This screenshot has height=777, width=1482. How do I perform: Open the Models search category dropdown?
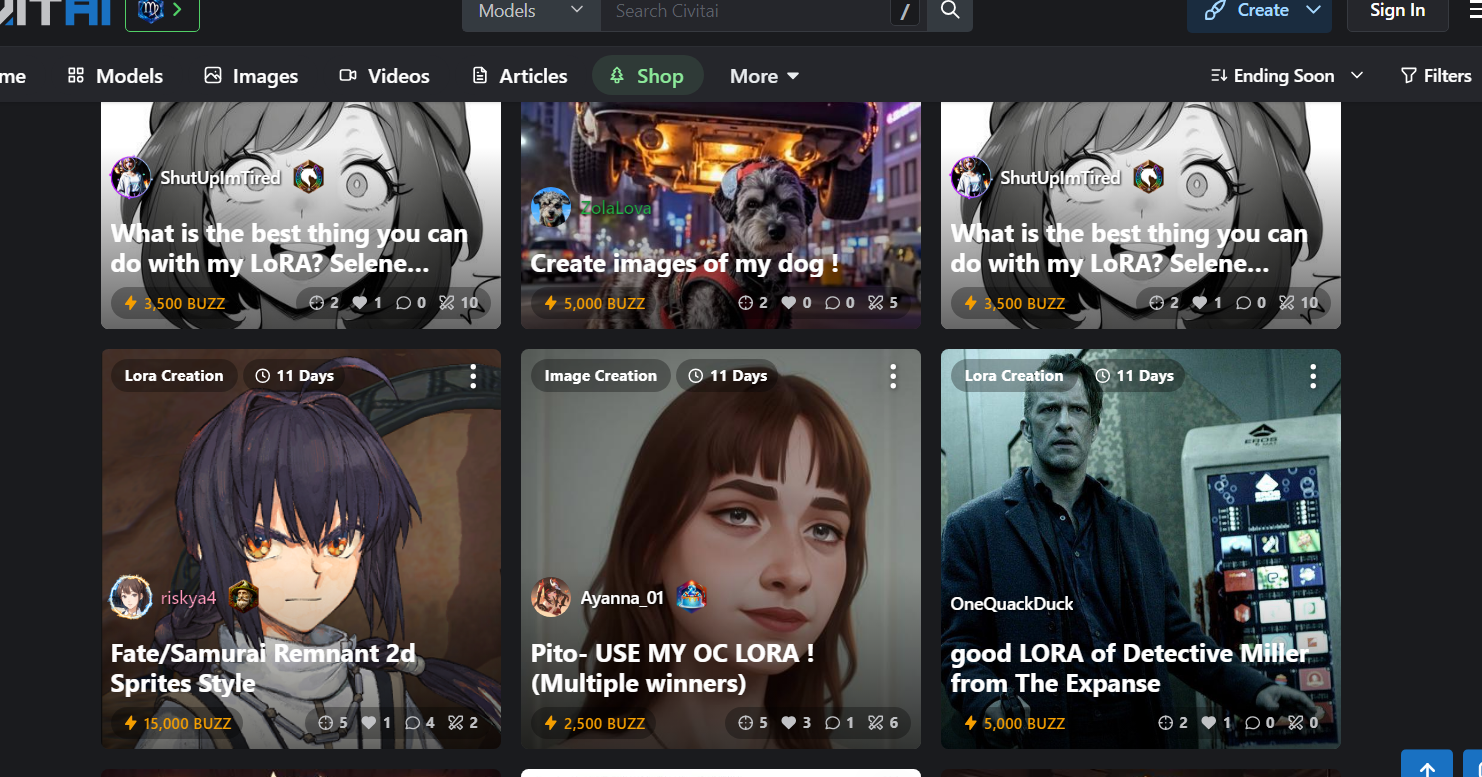[x=531, y=12]
